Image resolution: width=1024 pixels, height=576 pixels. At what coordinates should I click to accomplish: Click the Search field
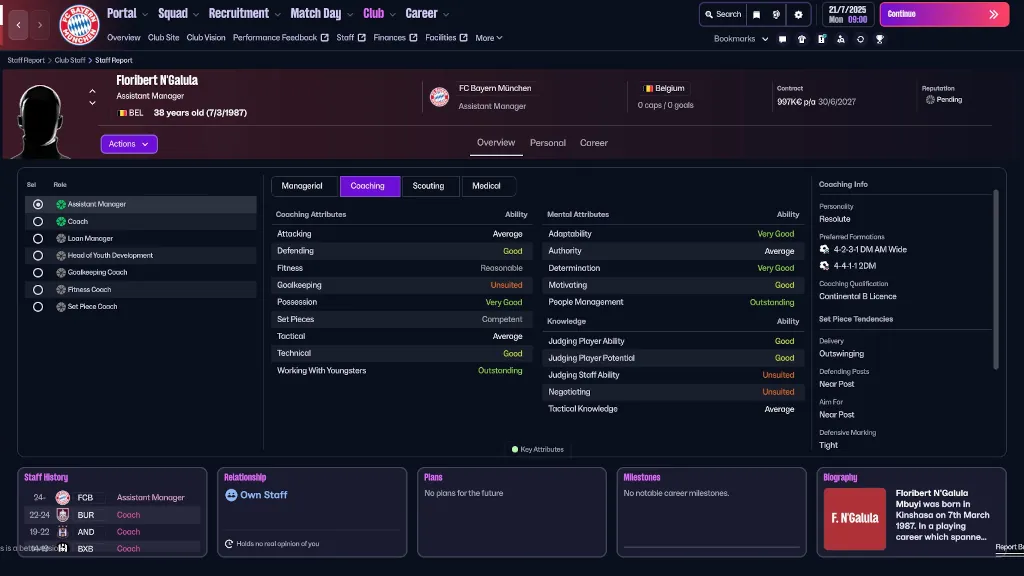723,14
